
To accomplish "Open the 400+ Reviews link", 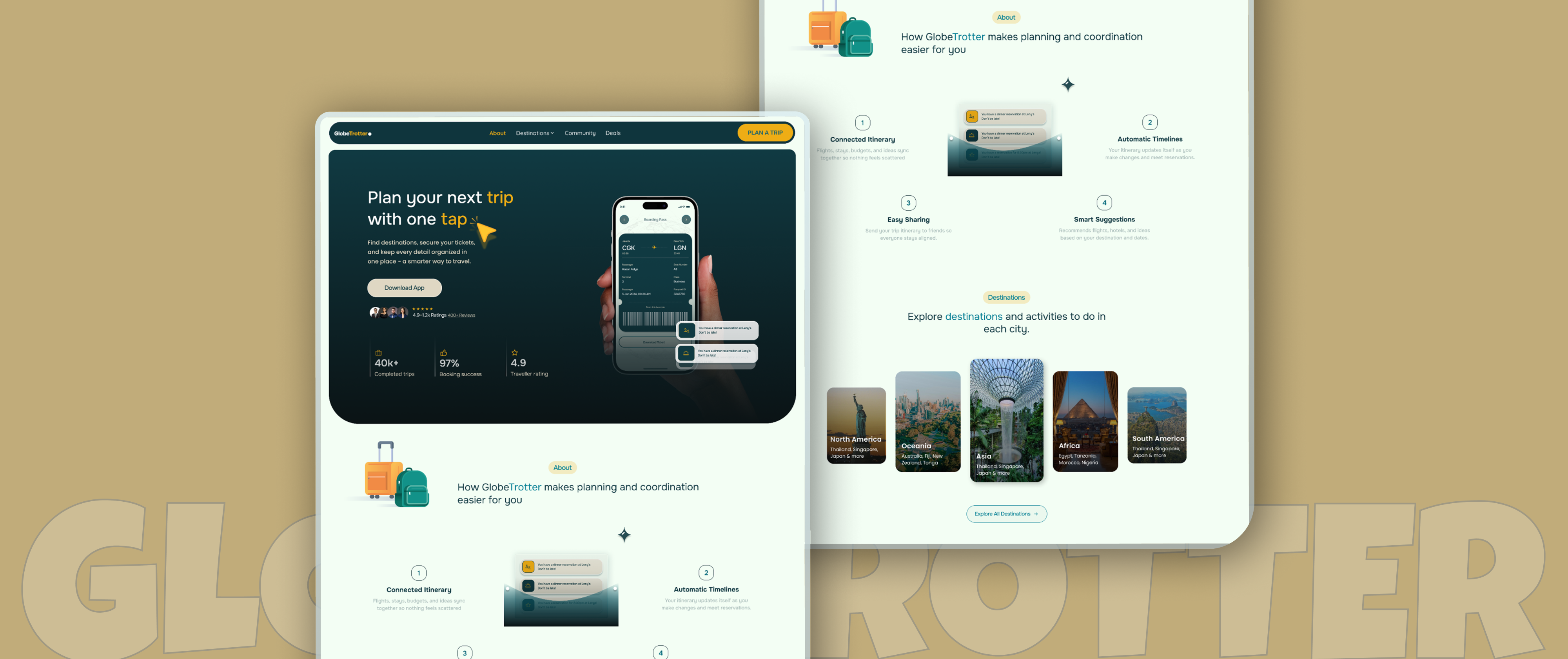I will (461, 315).
